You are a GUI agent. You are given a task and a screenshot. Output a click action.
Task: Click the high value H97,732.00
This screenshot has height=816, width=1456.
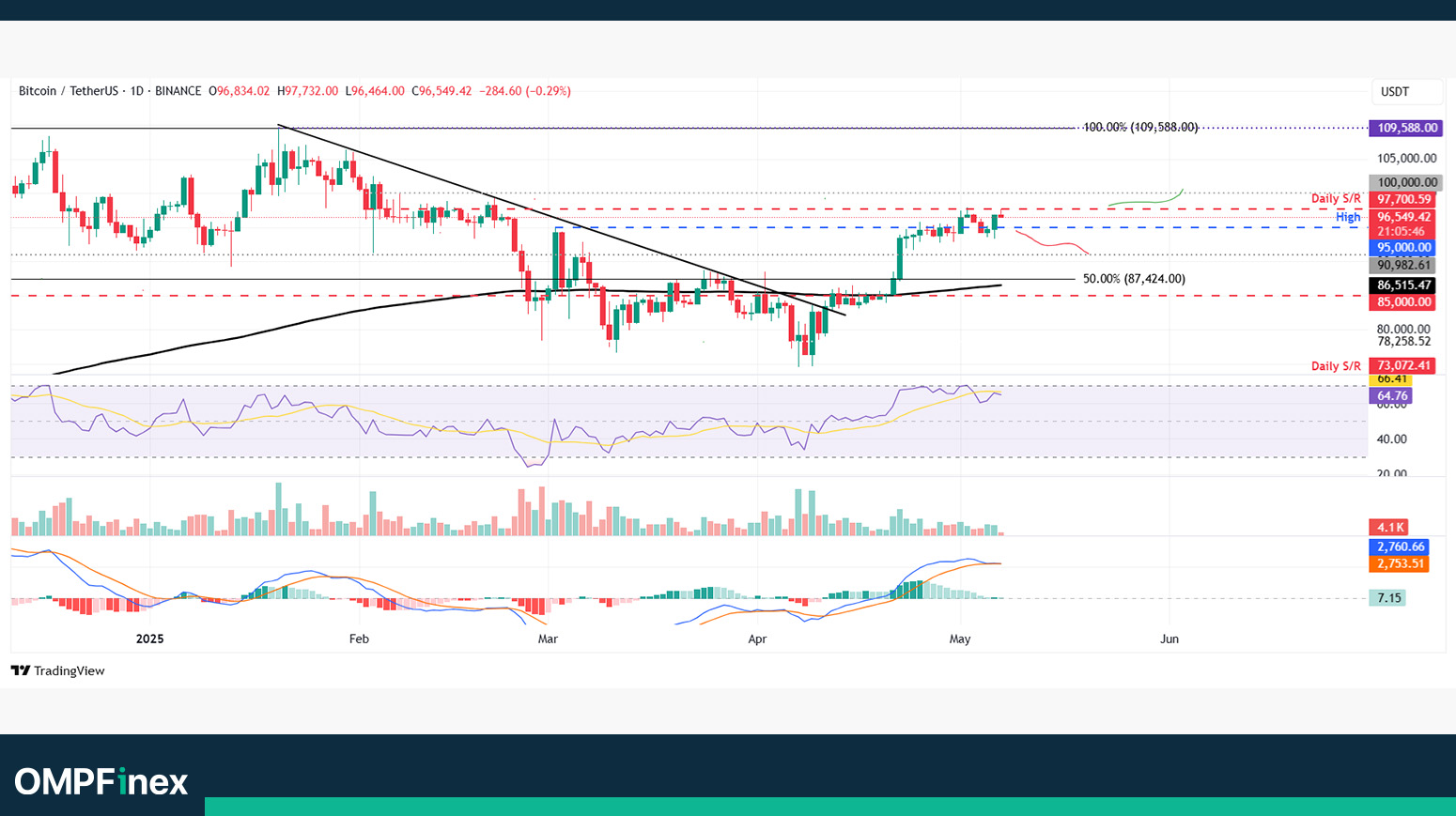[307, 91]
